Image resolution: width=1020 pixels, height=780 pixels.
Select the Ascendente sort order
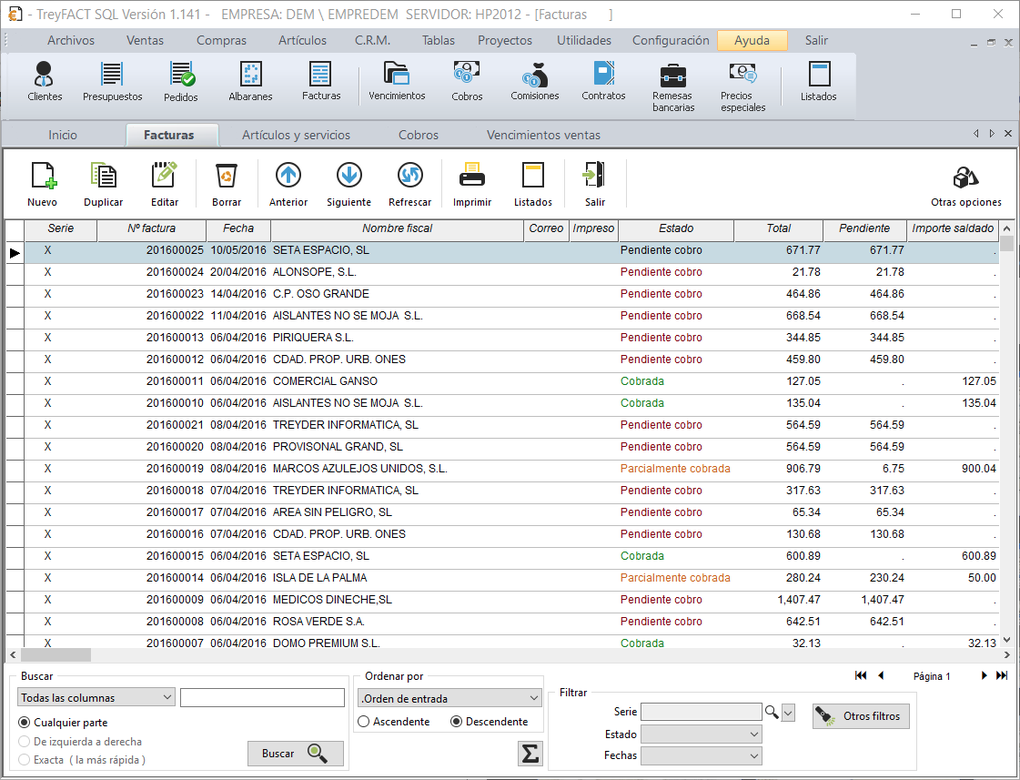tap(365, 722)
